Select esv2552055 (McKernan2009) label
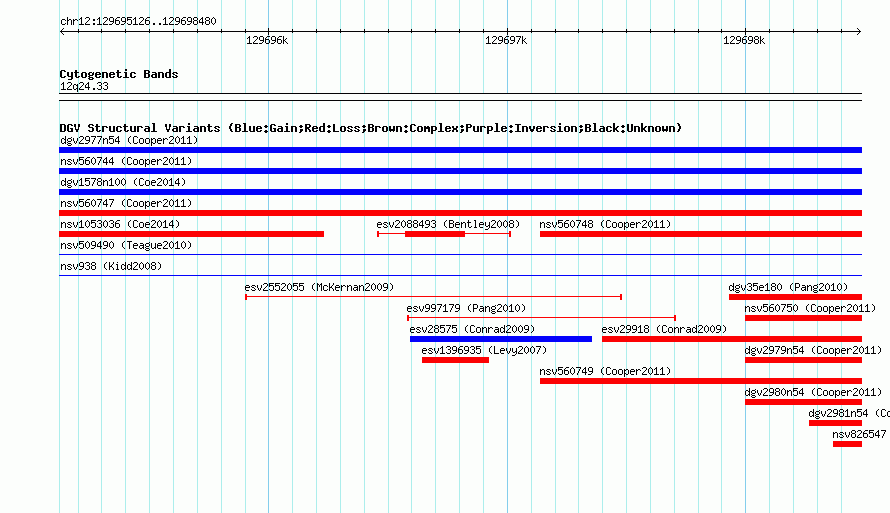Screen dimensions: 890x513 pyautogui.click(x=319, y=287)
